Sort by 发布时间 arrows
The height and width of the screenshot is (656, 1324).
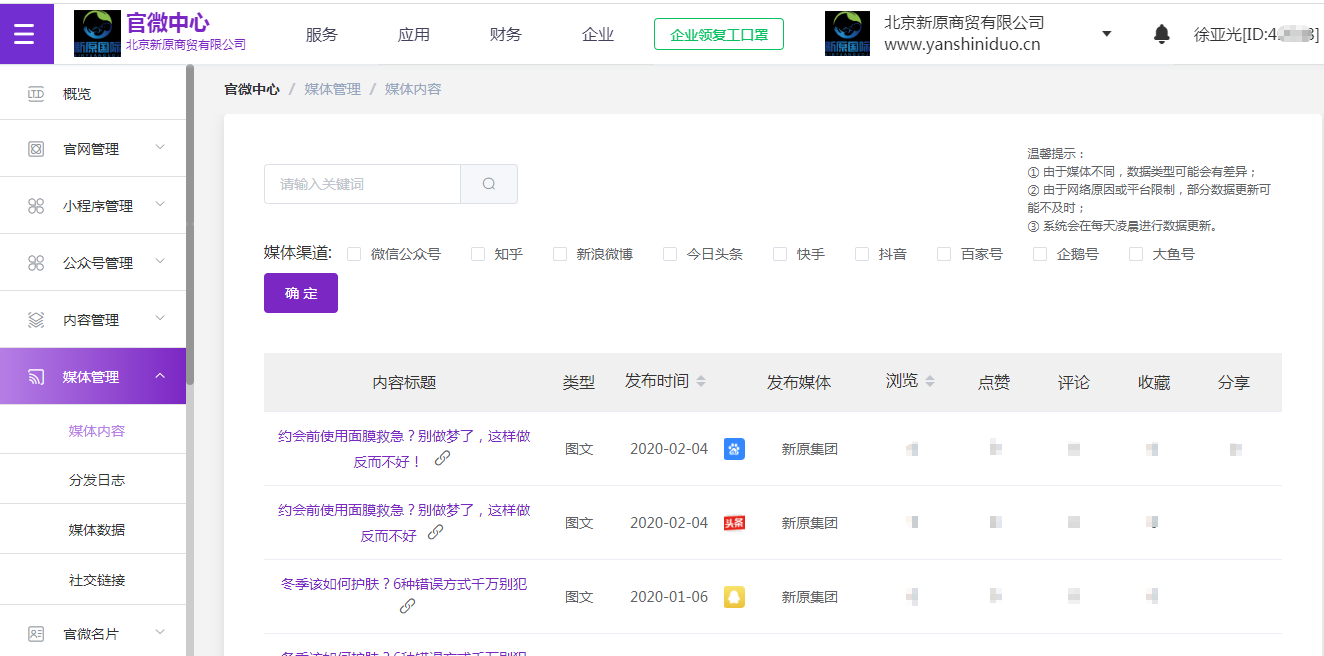(701, 381)
